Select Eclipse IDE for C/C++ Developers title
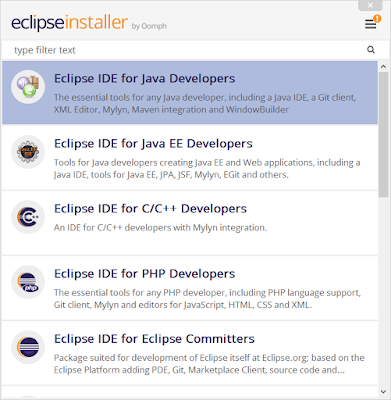 (x=150, y=209)
